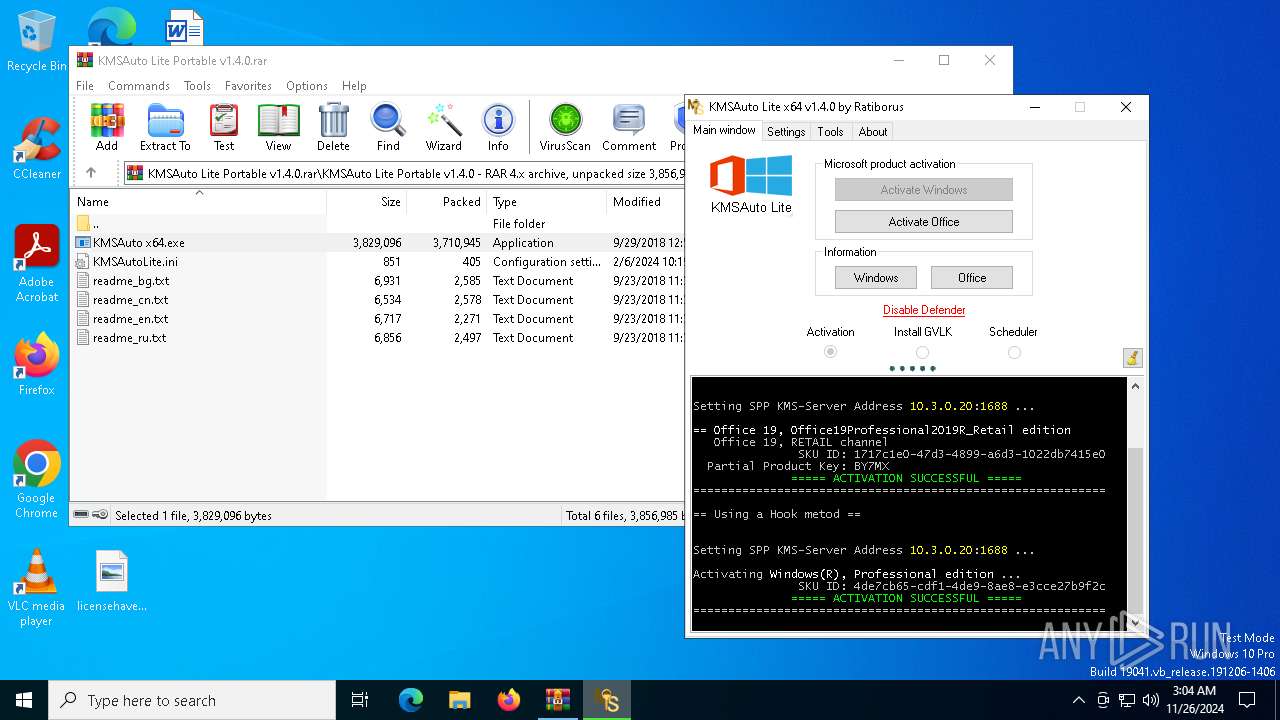Show hidden system tray icons
The image size is (1280, 720).
point(1078,700)
